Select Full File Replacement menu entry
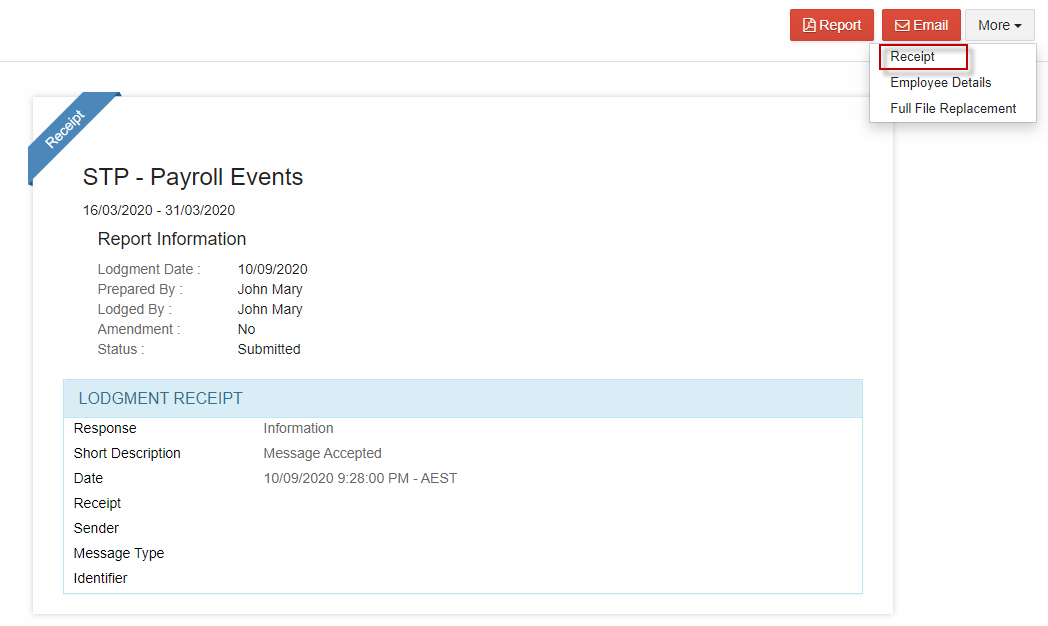 [952, 109]
